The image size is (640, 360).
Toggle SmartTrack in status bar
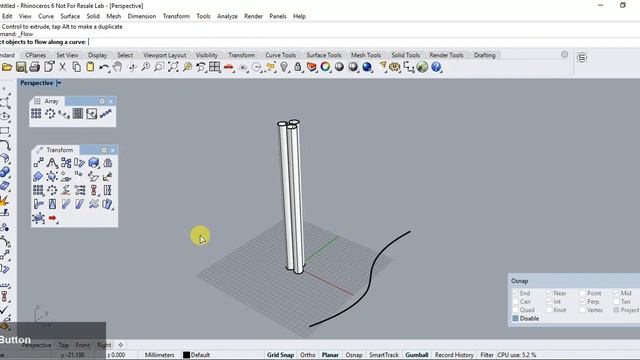(x=384, y=355)
